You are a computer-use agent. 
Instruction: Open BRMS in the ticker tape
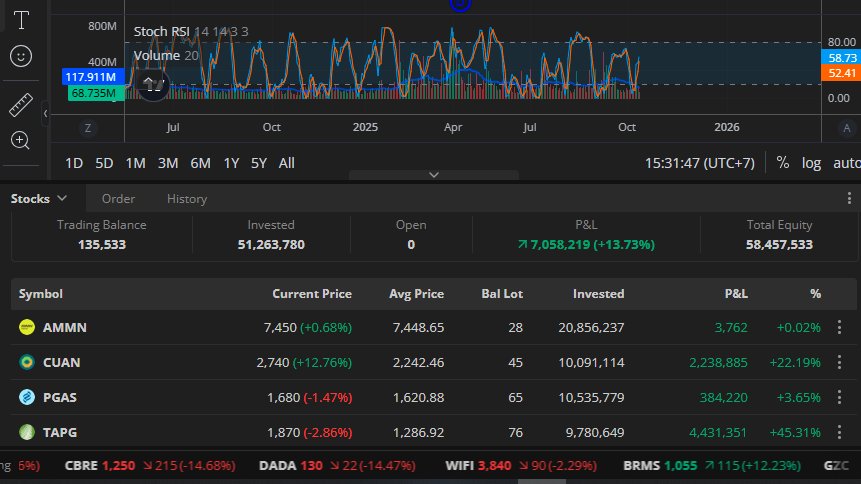click(712, 466)
